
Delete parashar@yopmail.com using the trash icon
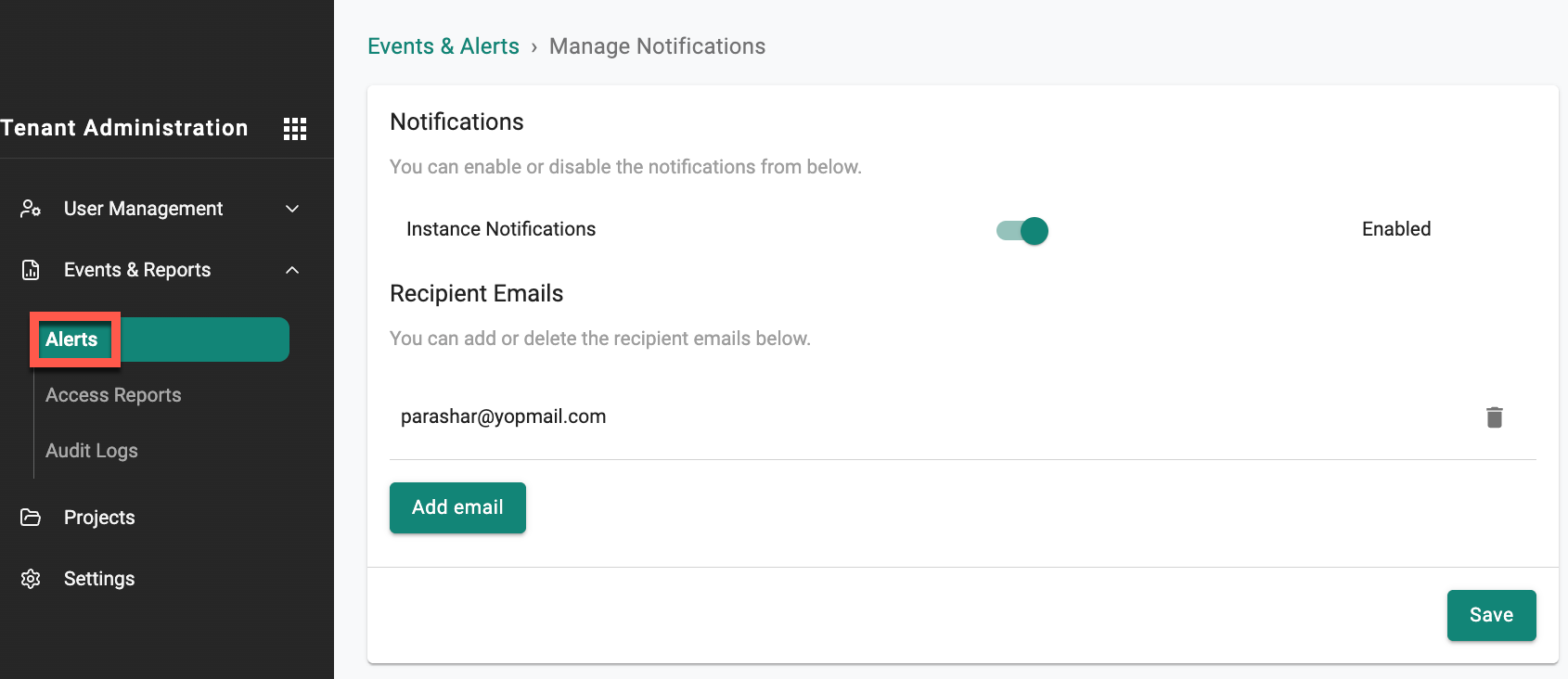click(x=1494, y=417)
